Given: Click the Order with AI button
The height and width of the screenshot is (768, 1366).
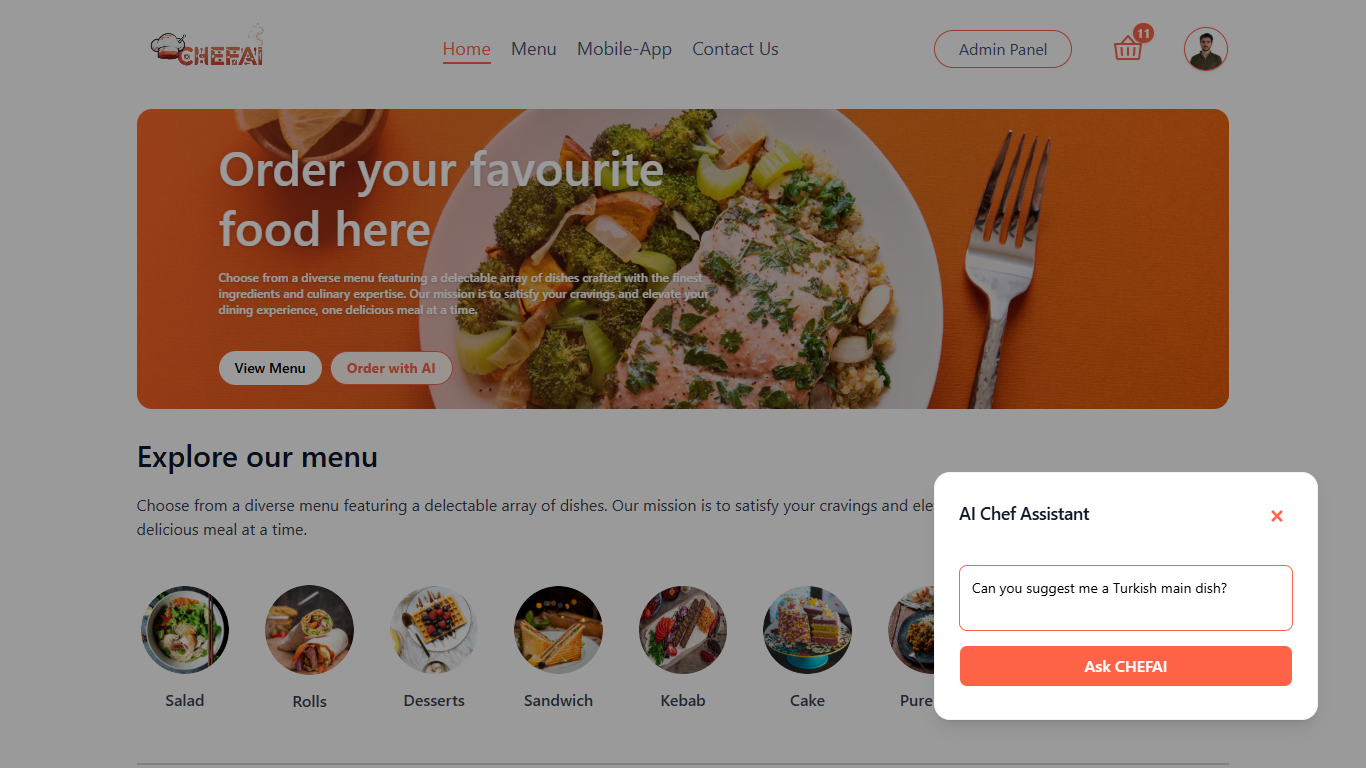Looking at the screenshot, I should pos(391,368).
